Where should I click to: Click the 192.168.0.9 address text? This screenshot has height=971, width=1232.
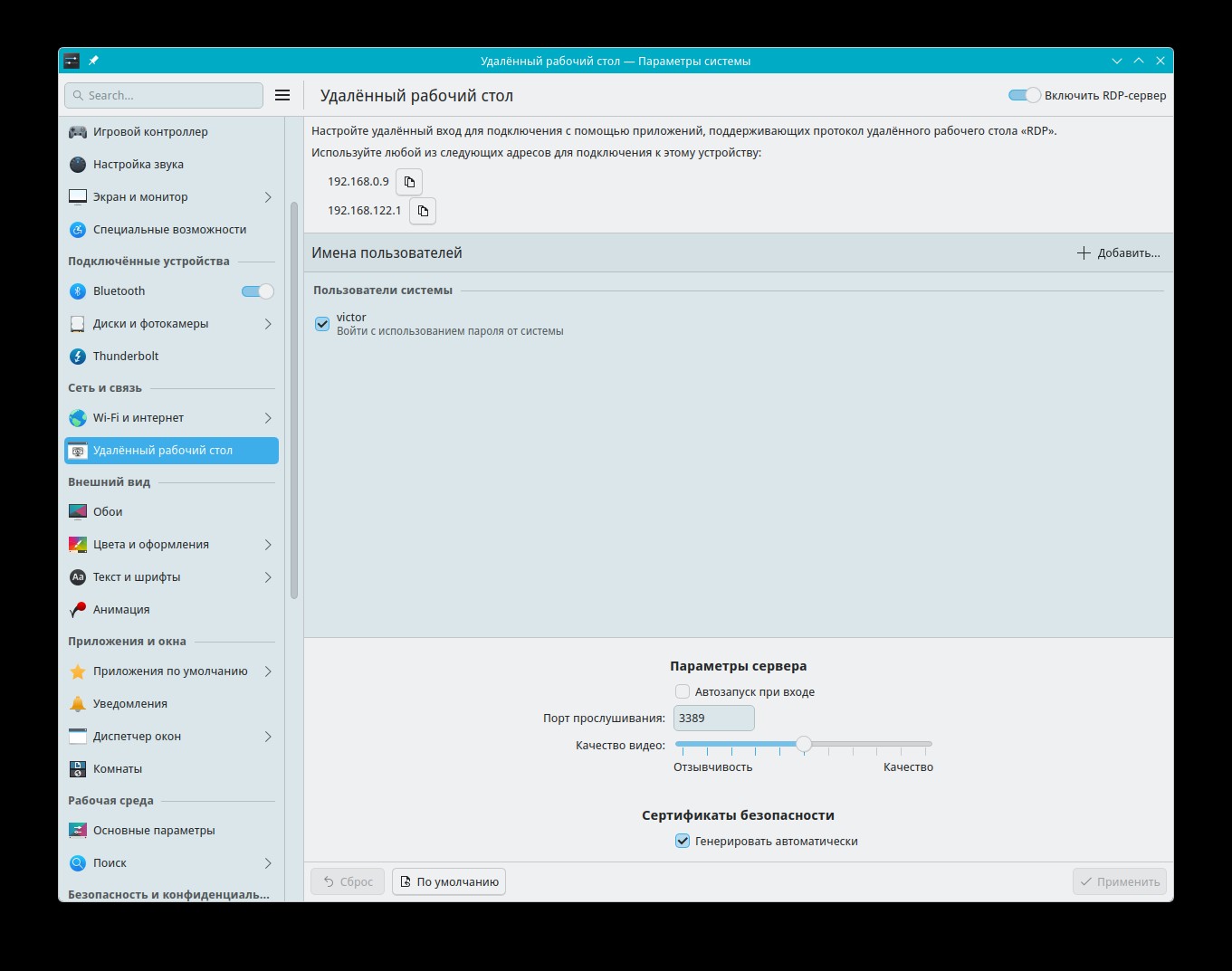click(x=358, y=182)
